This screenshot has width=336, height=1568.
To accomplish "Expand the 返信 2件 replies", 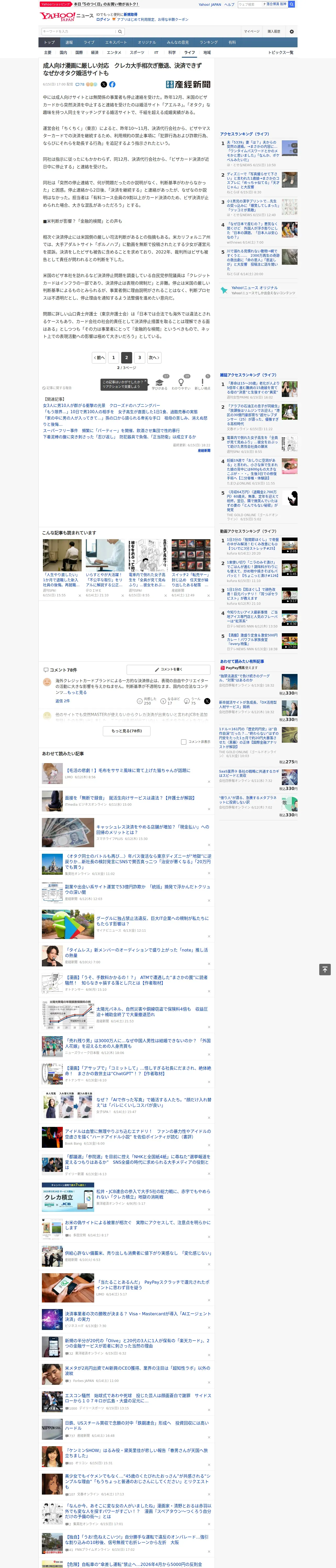I will point(63,701).
